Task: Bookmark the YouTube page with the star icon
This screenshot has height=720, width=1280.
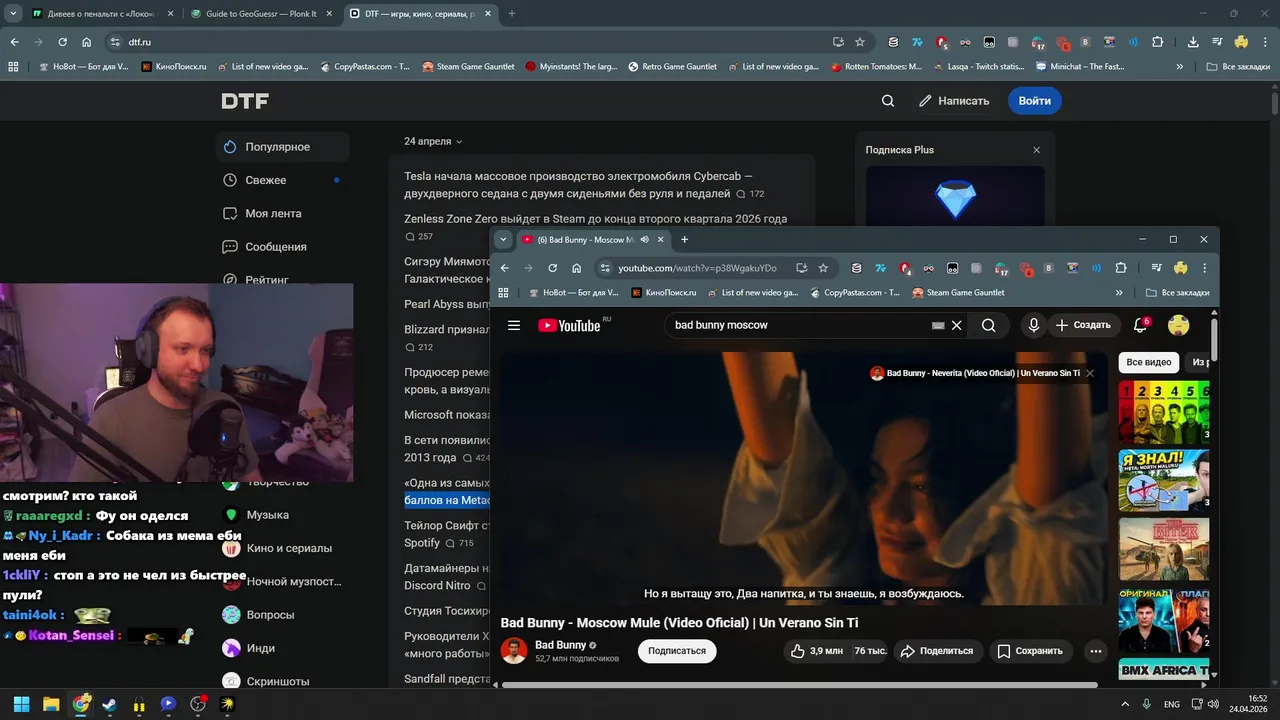Action: (823, 268)
